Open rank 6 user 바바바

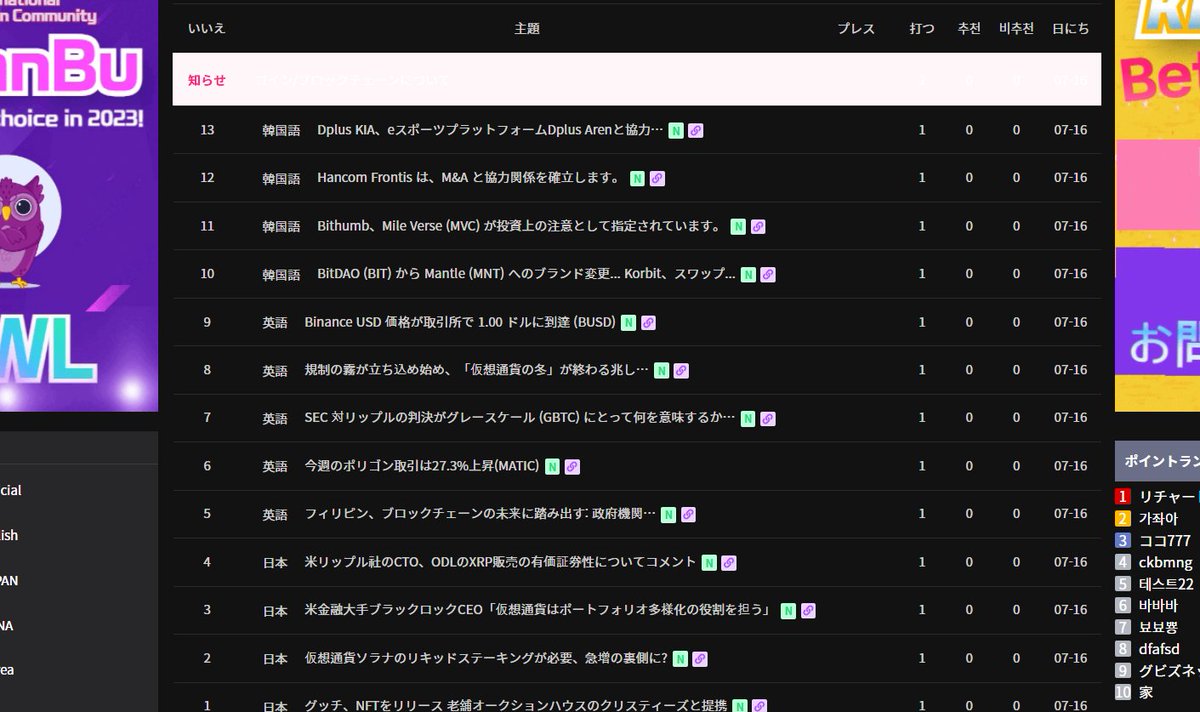pos(1158,606)
